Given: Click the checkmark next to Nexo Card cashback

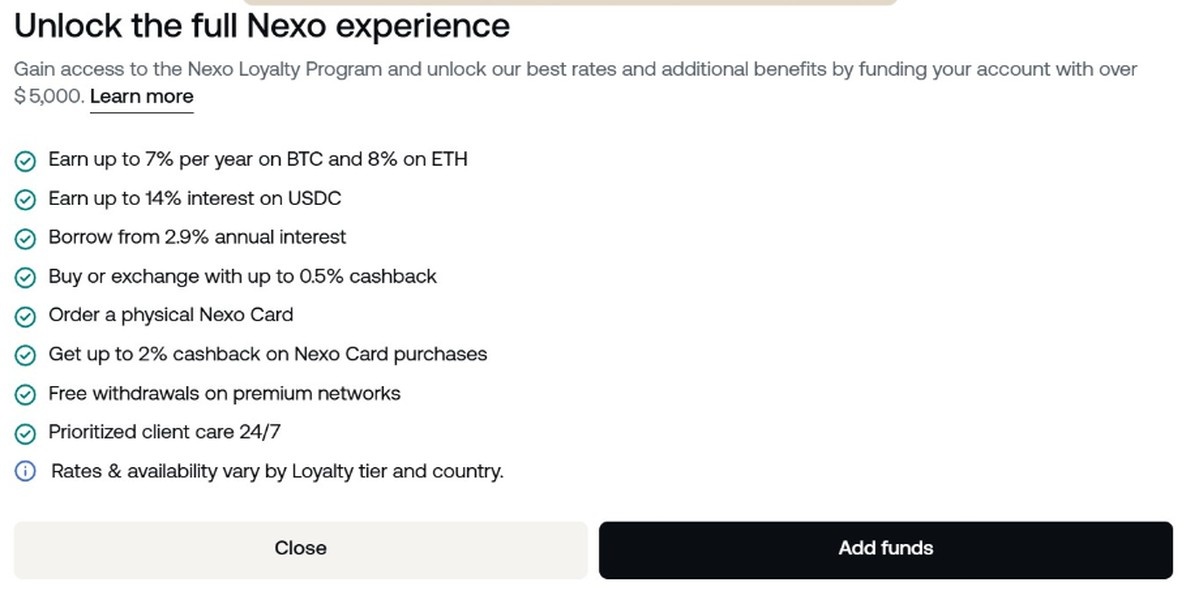Looking at the screenshot, I should 25,355.
